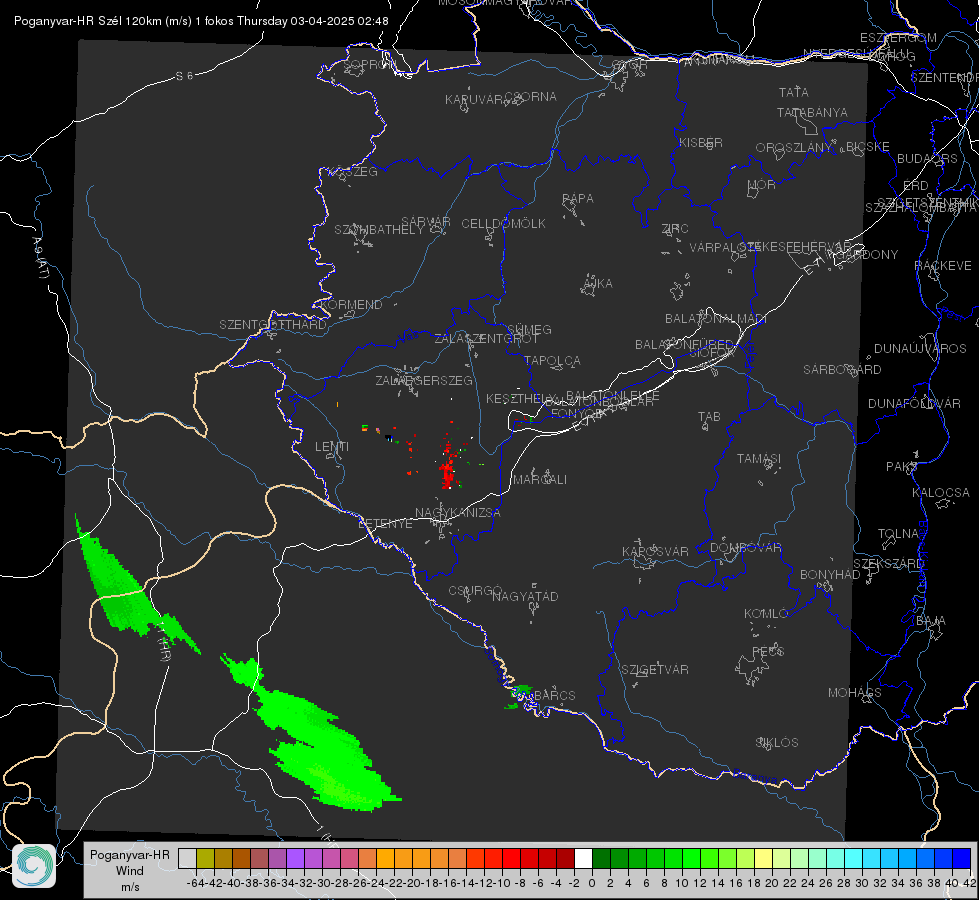The width and height of the screenshot is (979, 900).
Task: Click the legend label Poganyvar-HR Wind m/s
Action: click(x=129, y=870)
